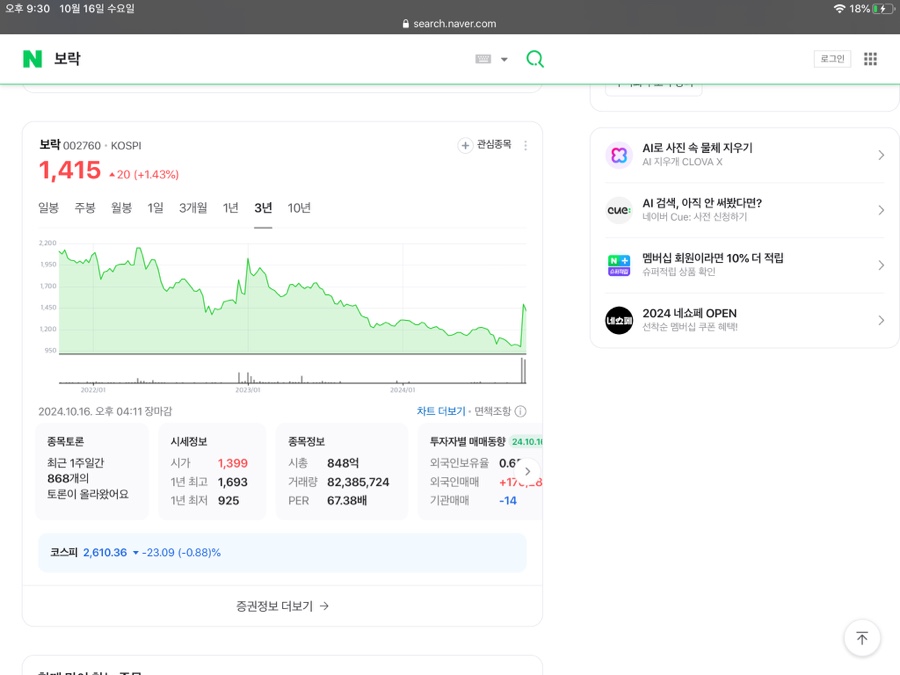
Task: Open '2024 네쇼페 OPEN' link
Action: pyautogui.click(x=689, y=313)
